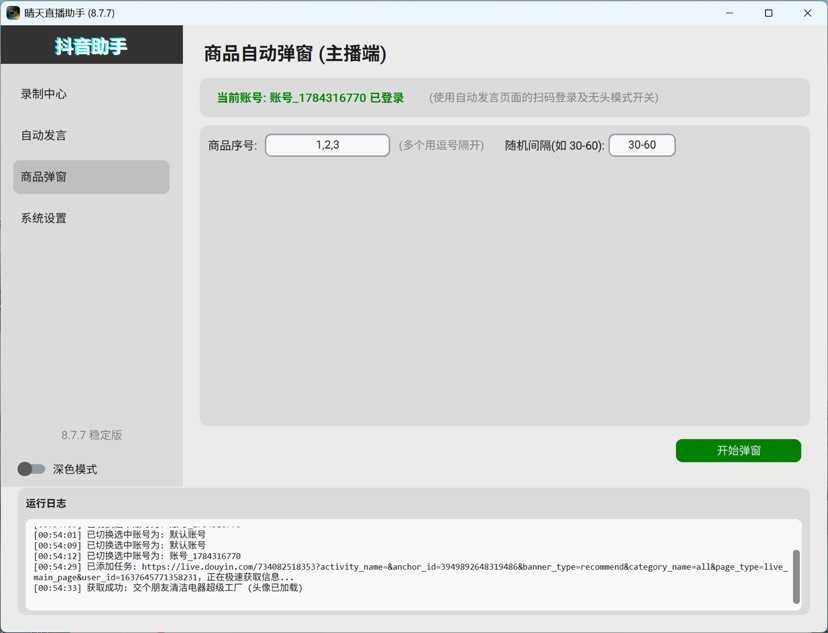Click the 随机间隔 input showing 30-60
This screenshot has width=828, height=633.
(642, 145)
